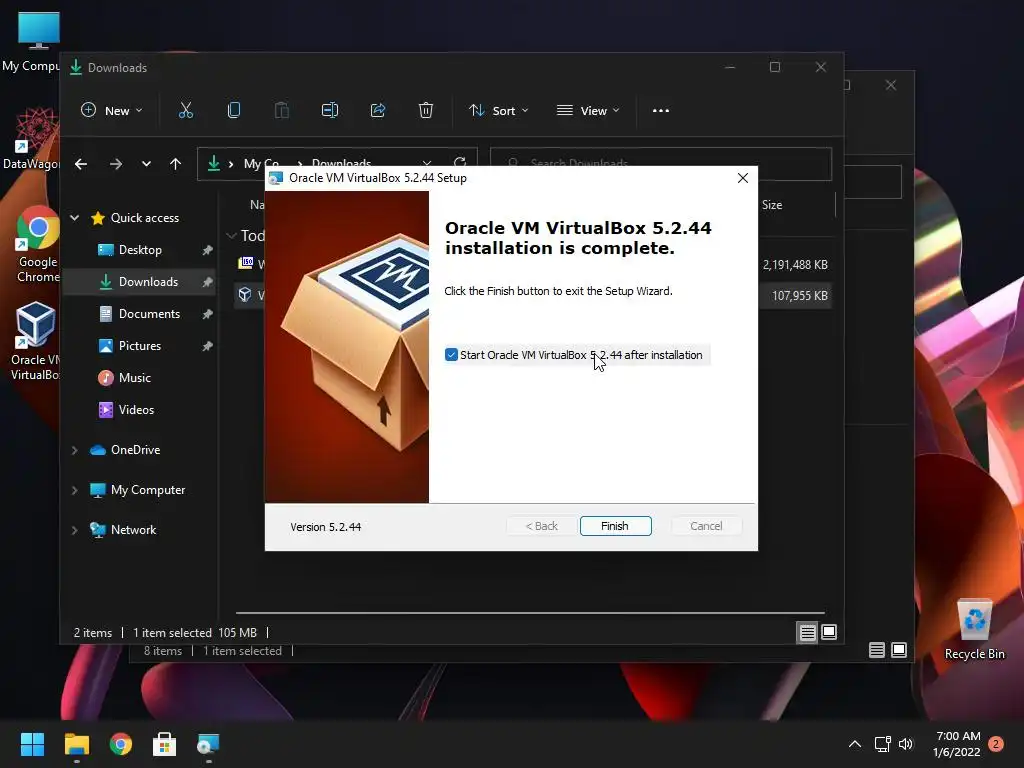Select the VirtualBox installer file icon

pos(245,295)
